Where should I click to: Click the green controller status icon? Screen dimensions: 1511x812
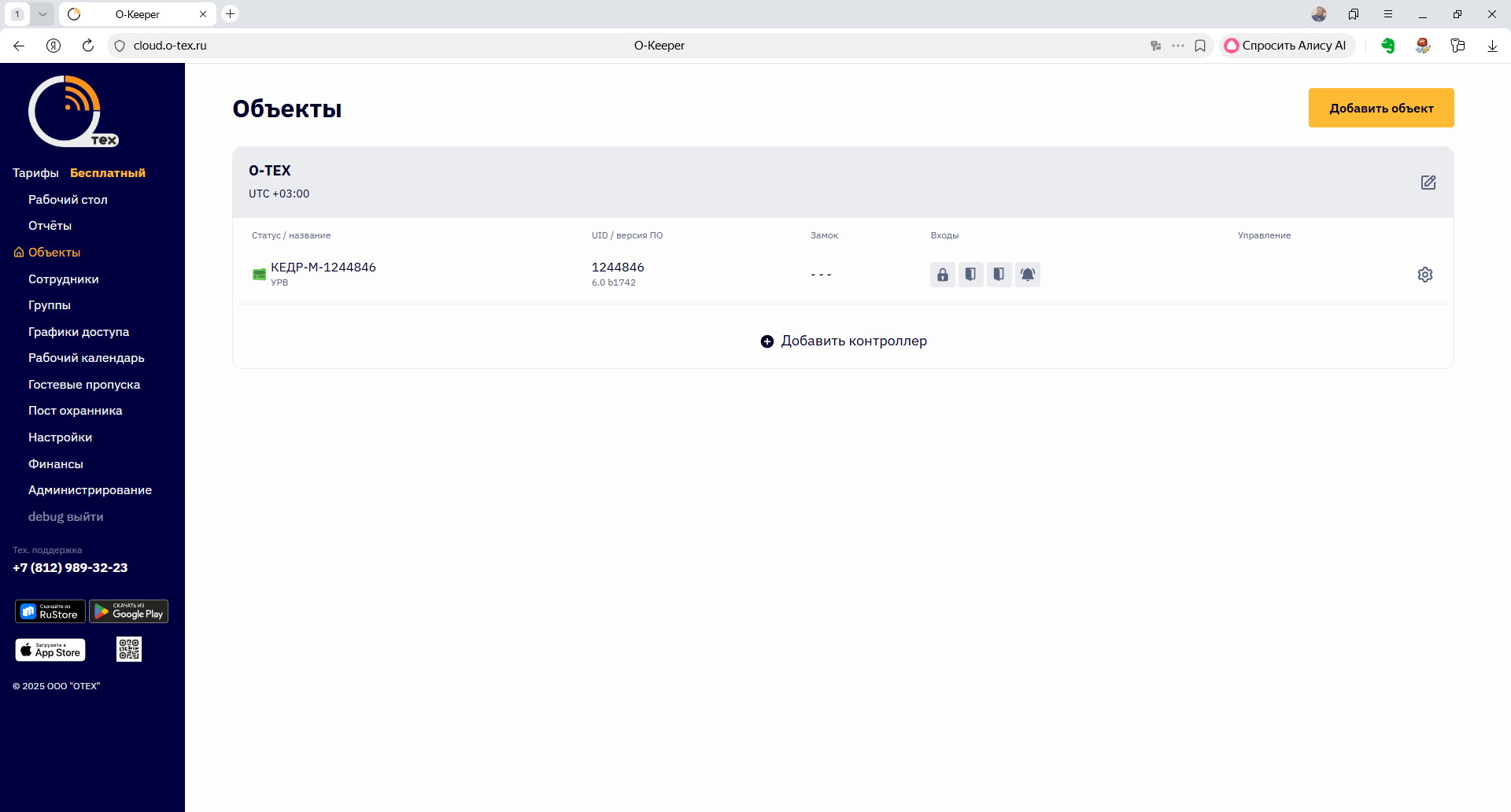pyautogui.click(x=259, y=274)
